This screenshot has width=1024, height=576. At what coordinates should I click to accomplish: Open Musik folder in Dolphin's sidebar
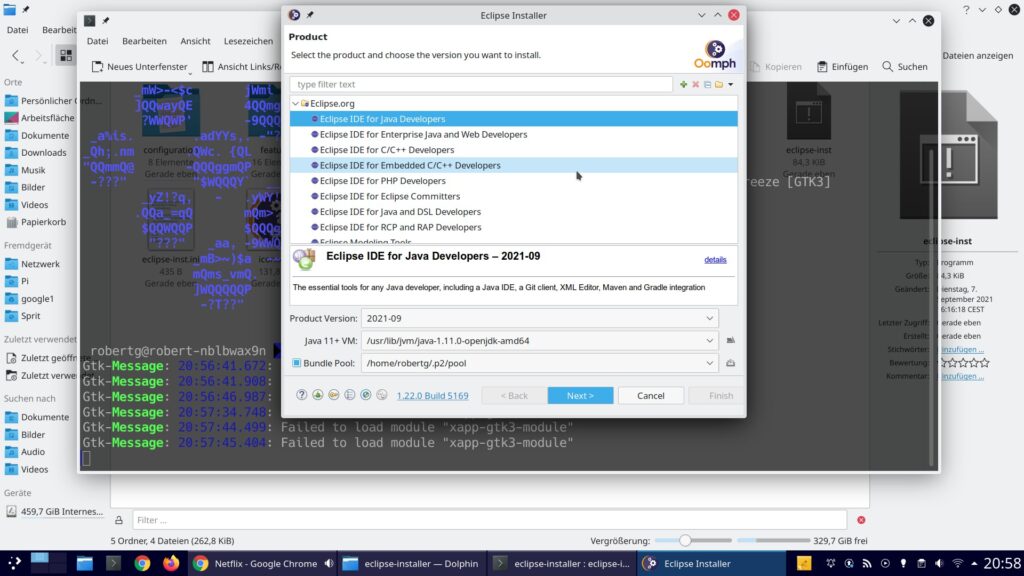[33, 170]
